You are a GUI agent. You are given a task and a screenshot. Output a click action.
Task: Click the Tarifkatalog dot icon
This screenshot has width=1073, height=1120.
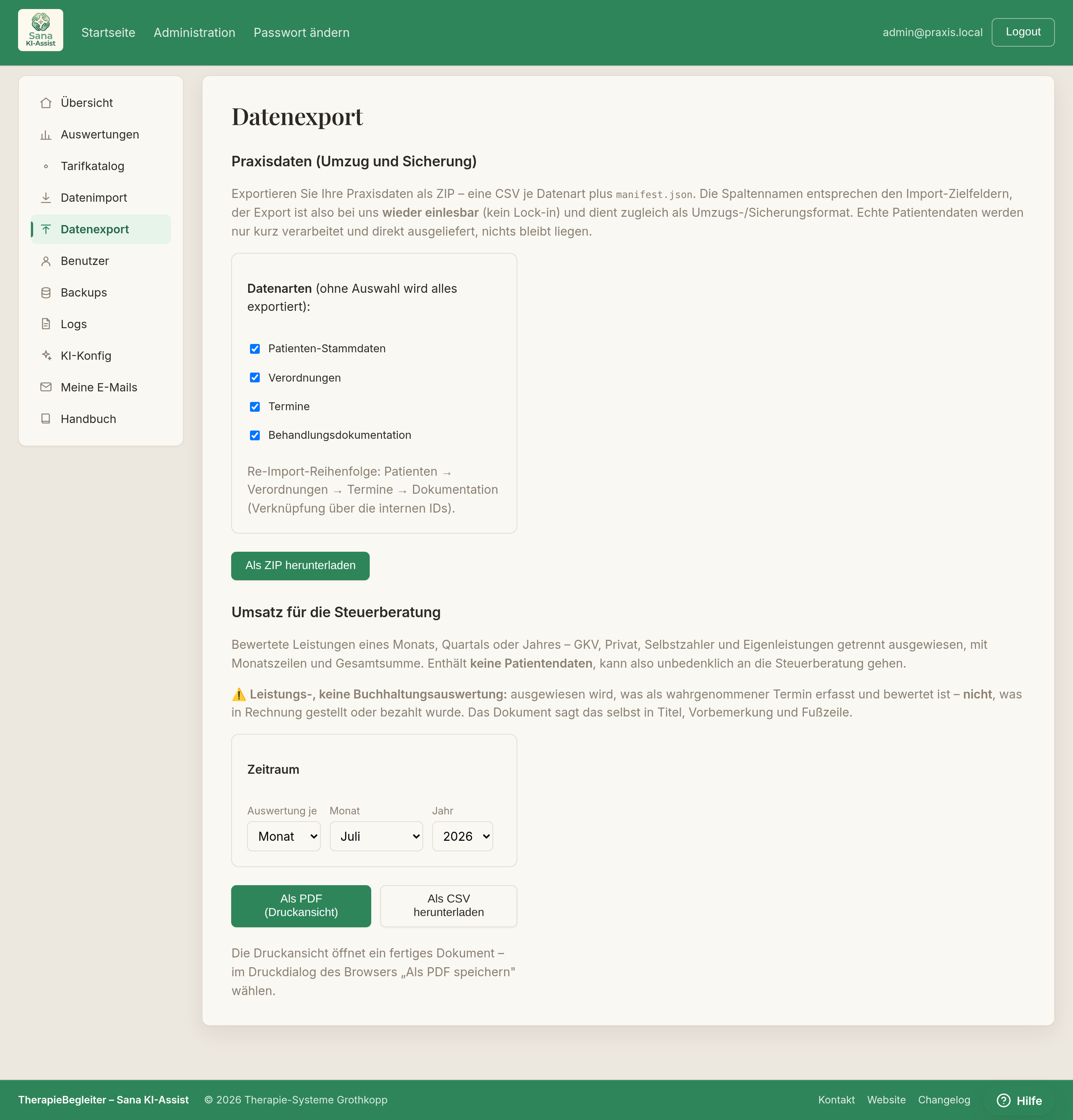click(x=46, y=166)
